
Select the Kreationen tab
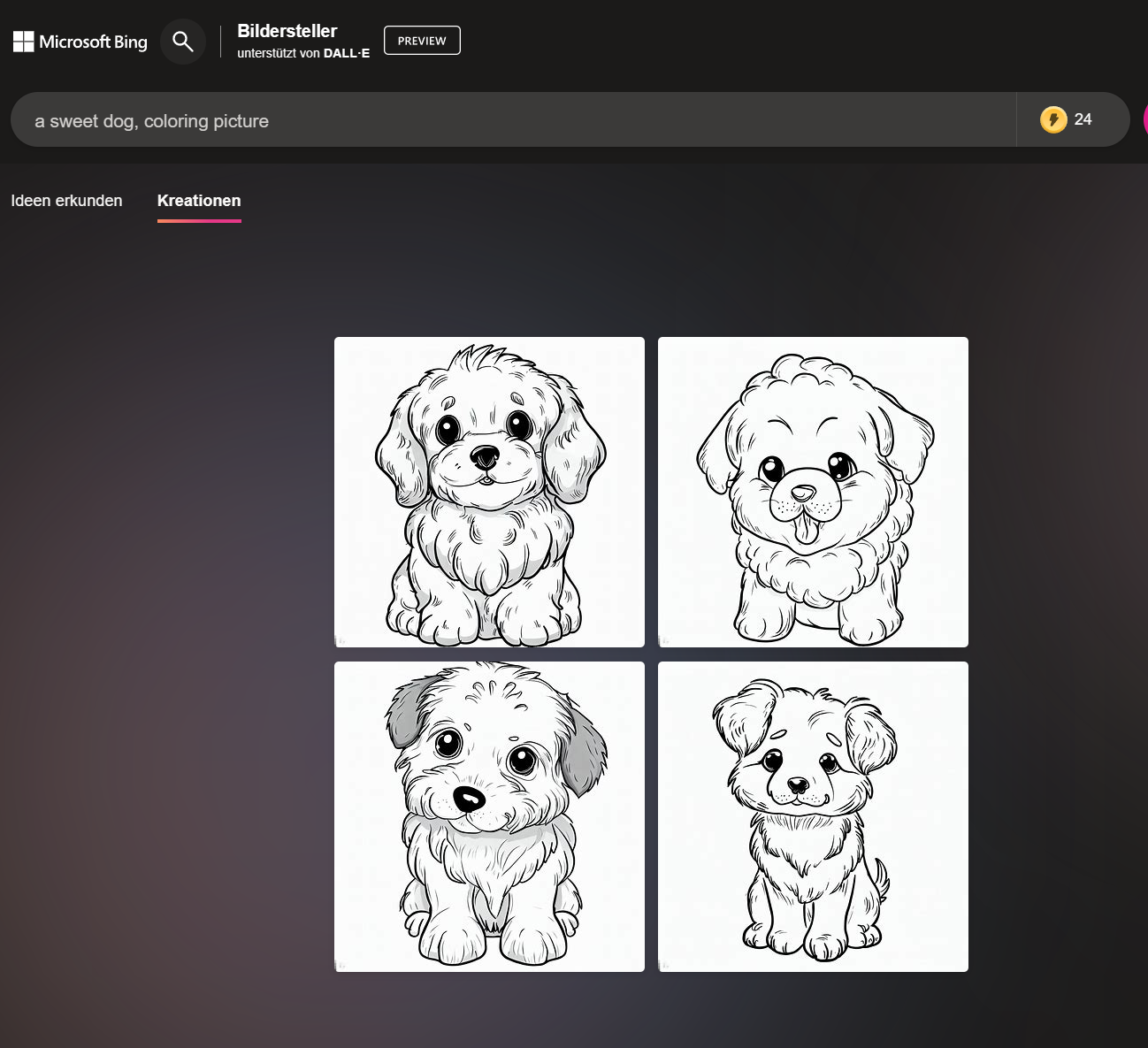[199, 201]
